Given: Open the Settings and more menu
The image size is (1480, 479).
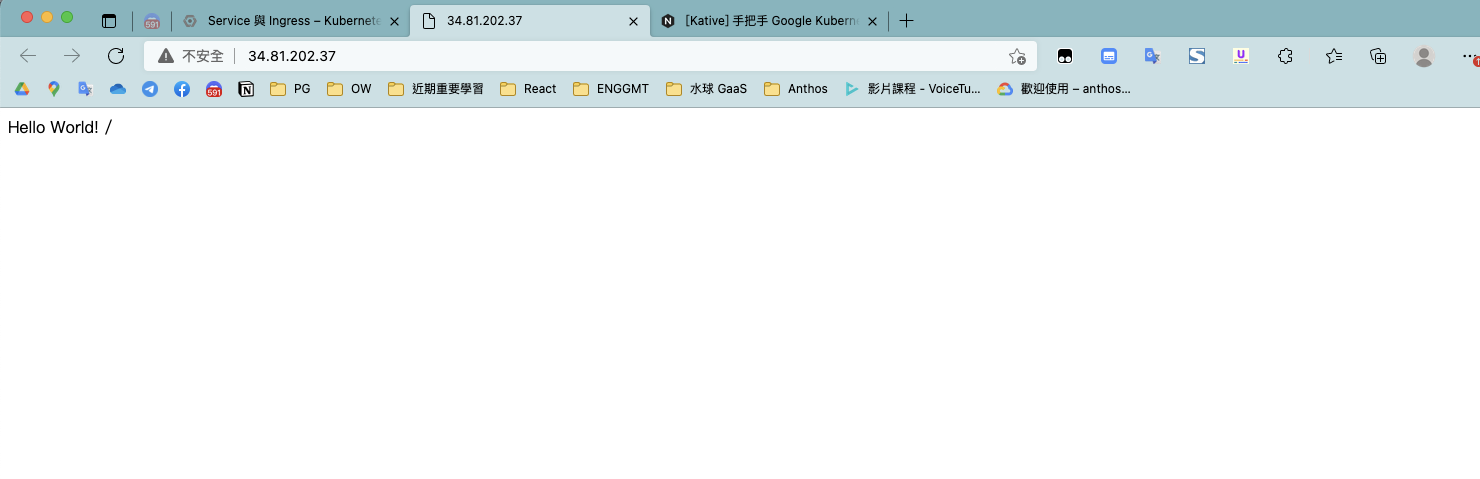Looking at the screenshot, I should (1468, 56).
